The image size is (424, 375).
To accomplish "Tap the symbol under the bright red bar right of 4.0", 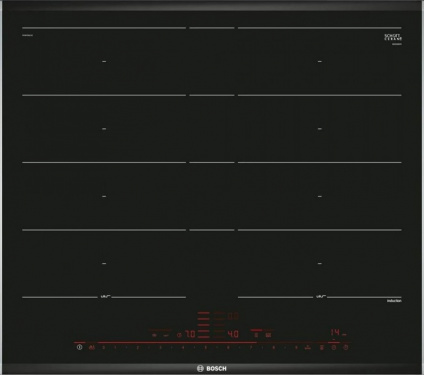I will pyautogui.click(x=256, y=335).
